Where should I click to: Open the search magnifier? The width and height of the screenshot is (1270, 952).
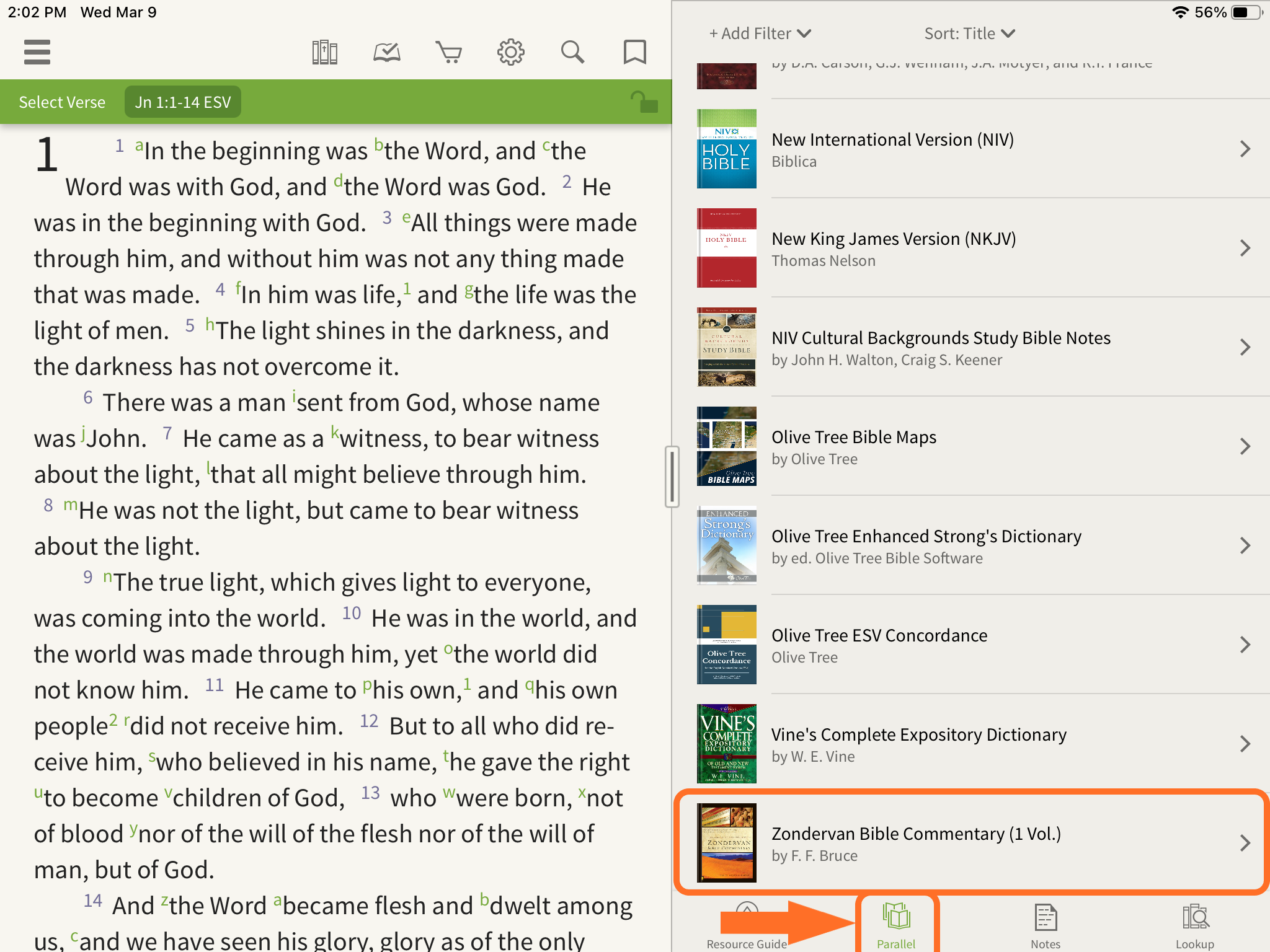tap(573, 52)
